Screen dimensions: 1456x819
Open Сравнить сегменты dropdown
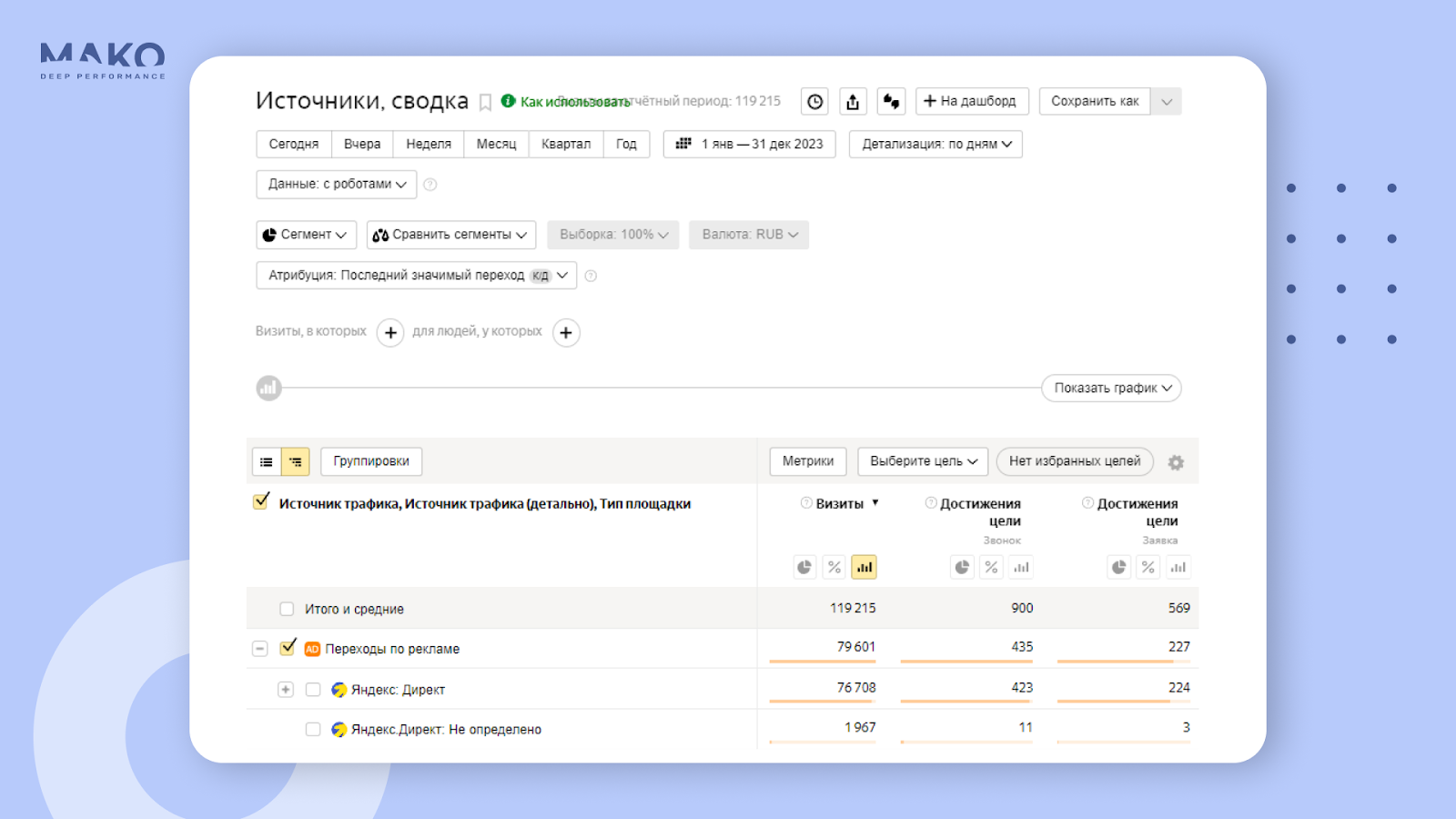tap(451, 235)
